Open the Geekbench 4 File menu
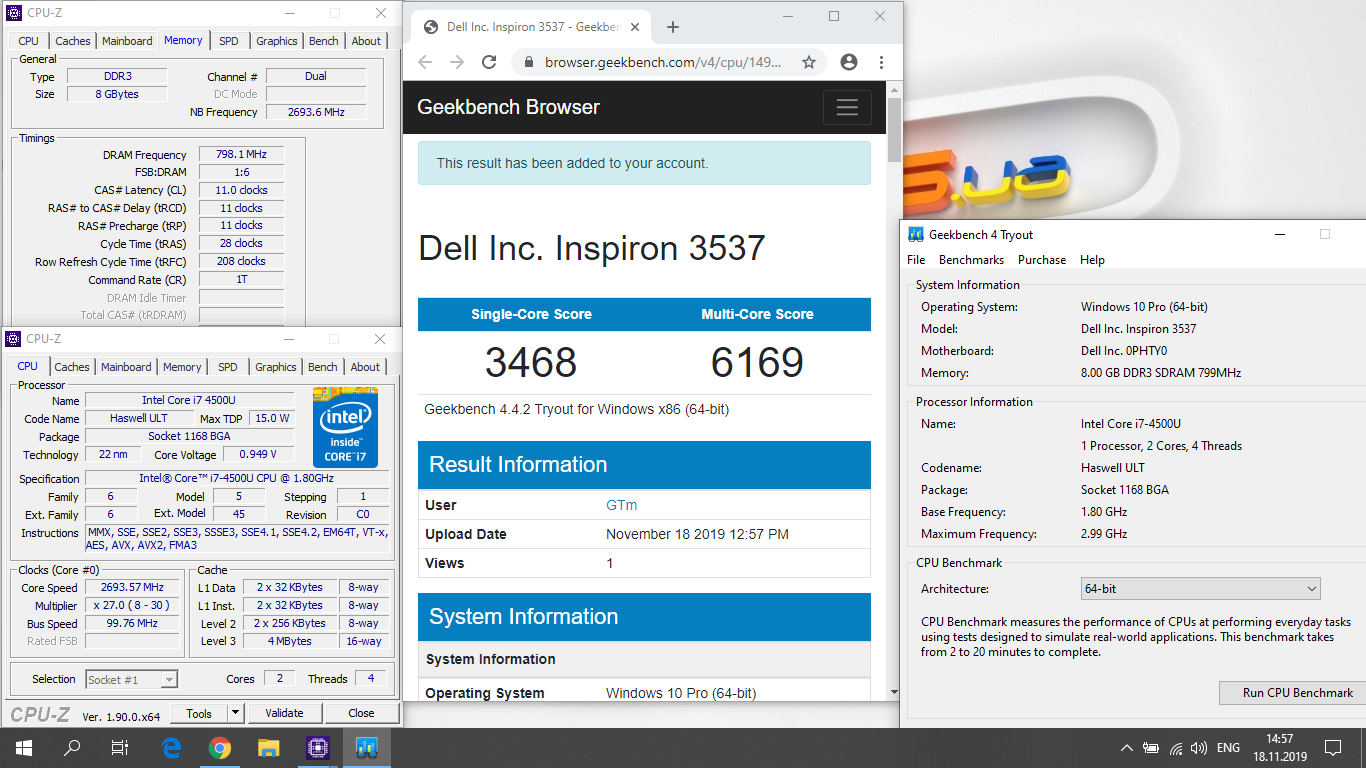 (916, 260)
